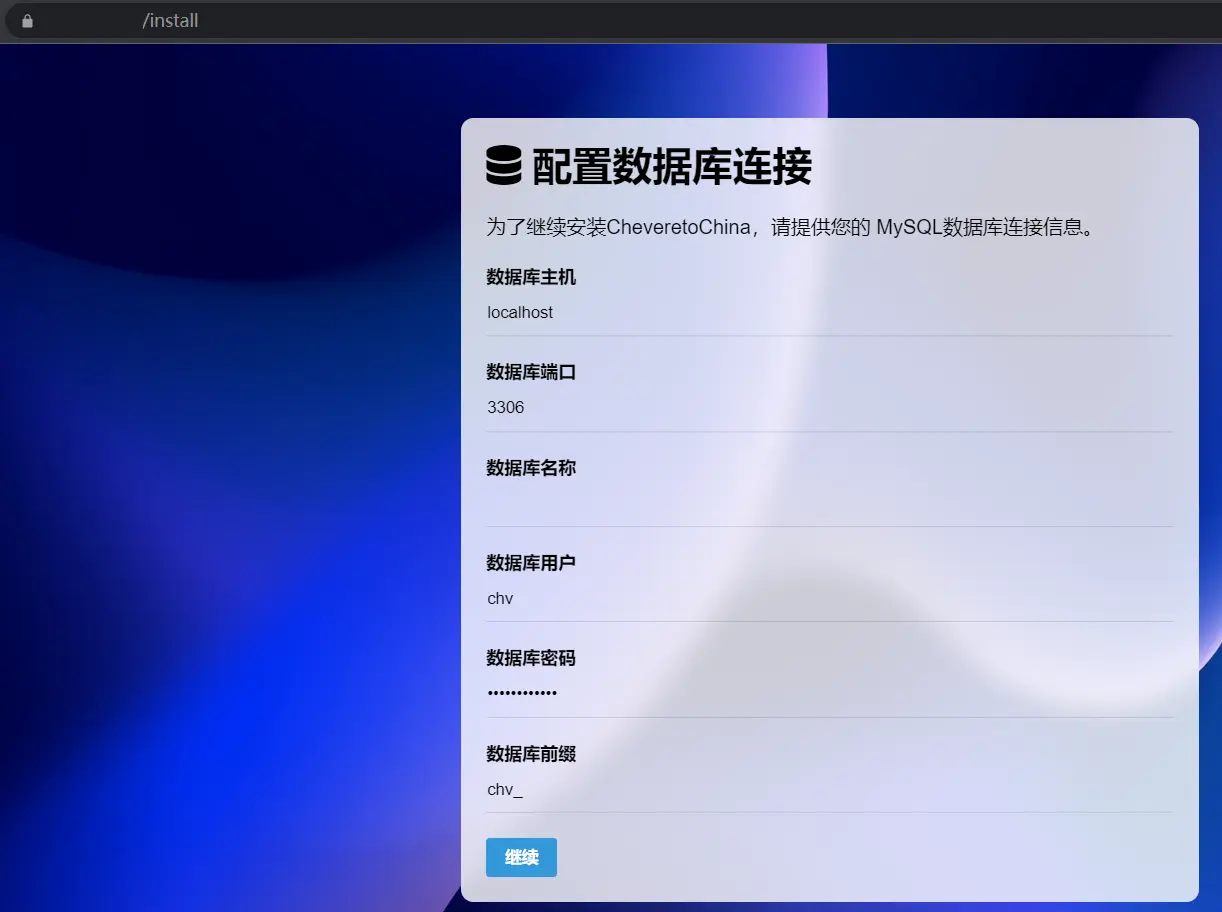The height and width of the screenshot is (912, 1222).
Task: Click the 配置数据库连接 heading
Action: click(x=671, y=166)
